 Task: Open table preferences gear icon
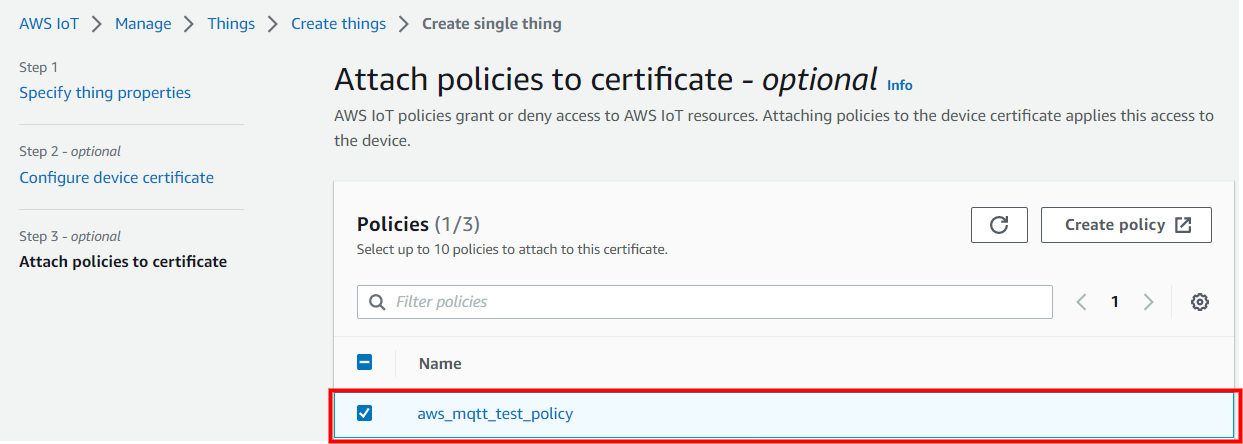1200,302
